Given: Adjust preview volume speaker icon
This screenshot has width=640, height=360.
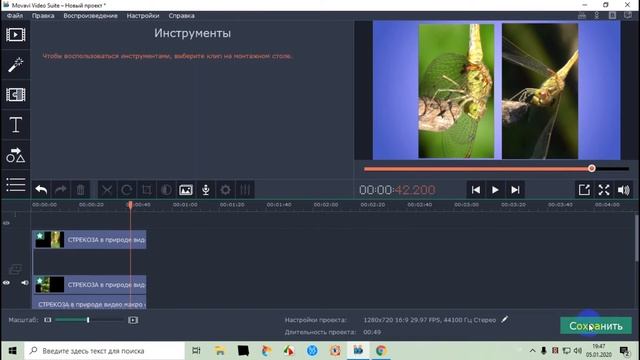Looking at the screenshot, I should point(624,190).
